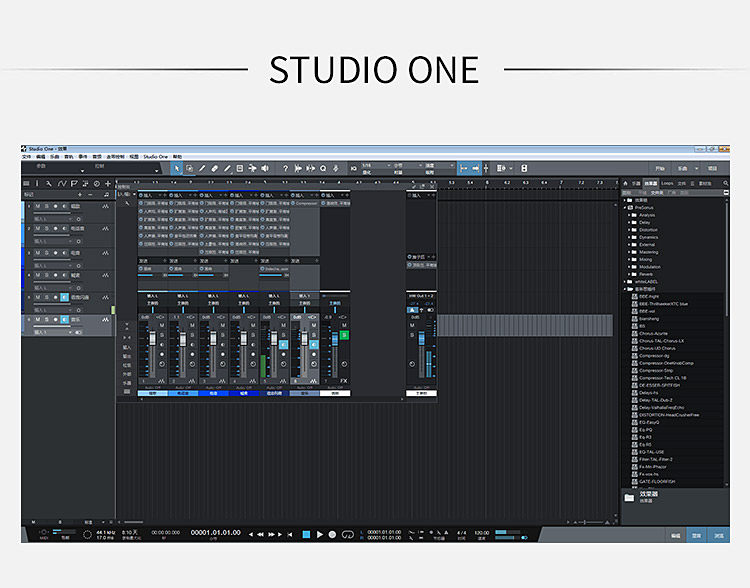This screenshot has height=588, width=750.
Task: Click the question mark help icon
Action: coord(286,168)
